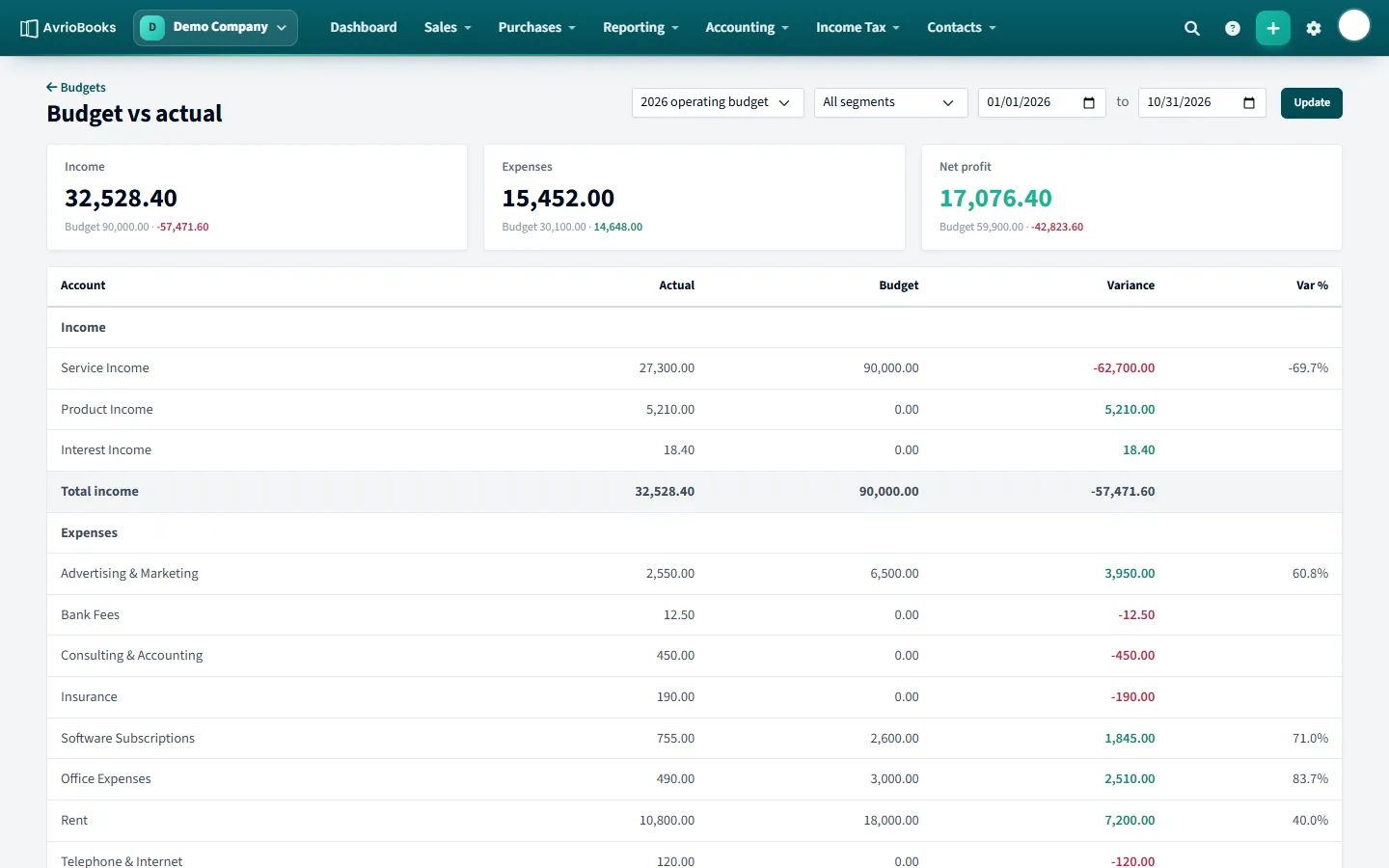Click the Variance column header

(x=1130, y=285)
